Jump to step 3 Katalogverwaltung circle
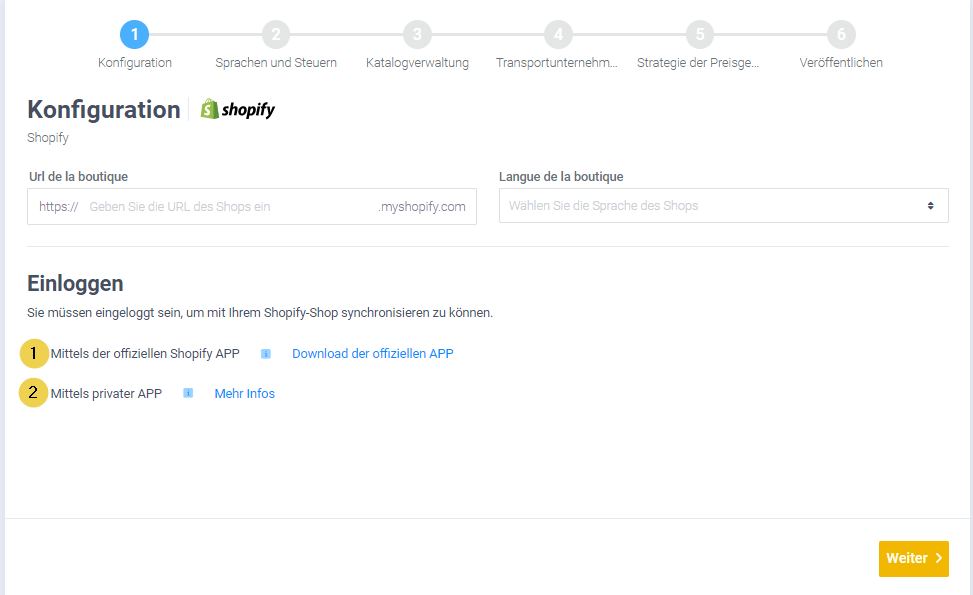The width and height of the screenshot is (973, 595). pyautogui.click(x=417, y=35)
